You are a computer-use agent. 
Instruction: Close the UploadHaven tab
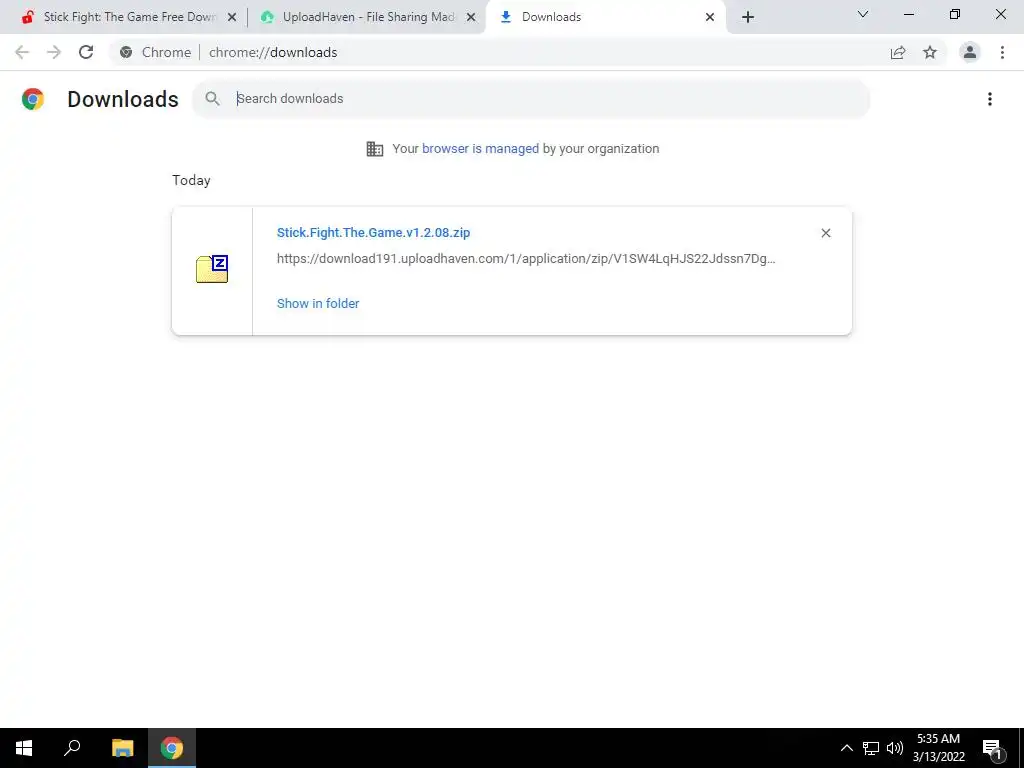click(x=471, y=17)
